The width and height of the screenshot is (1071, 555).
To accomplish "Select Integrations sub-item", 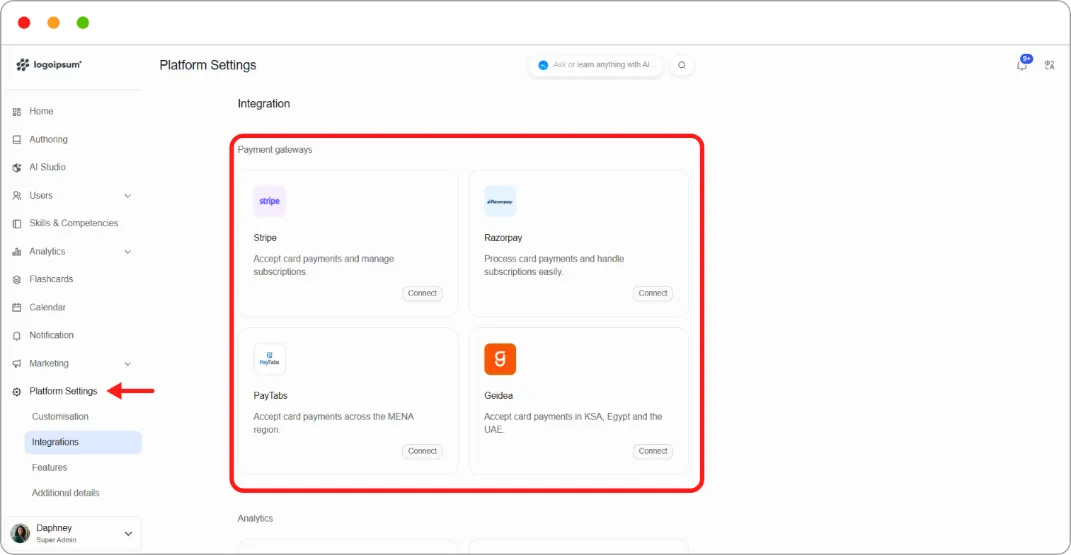I will [x=83, y=442].
